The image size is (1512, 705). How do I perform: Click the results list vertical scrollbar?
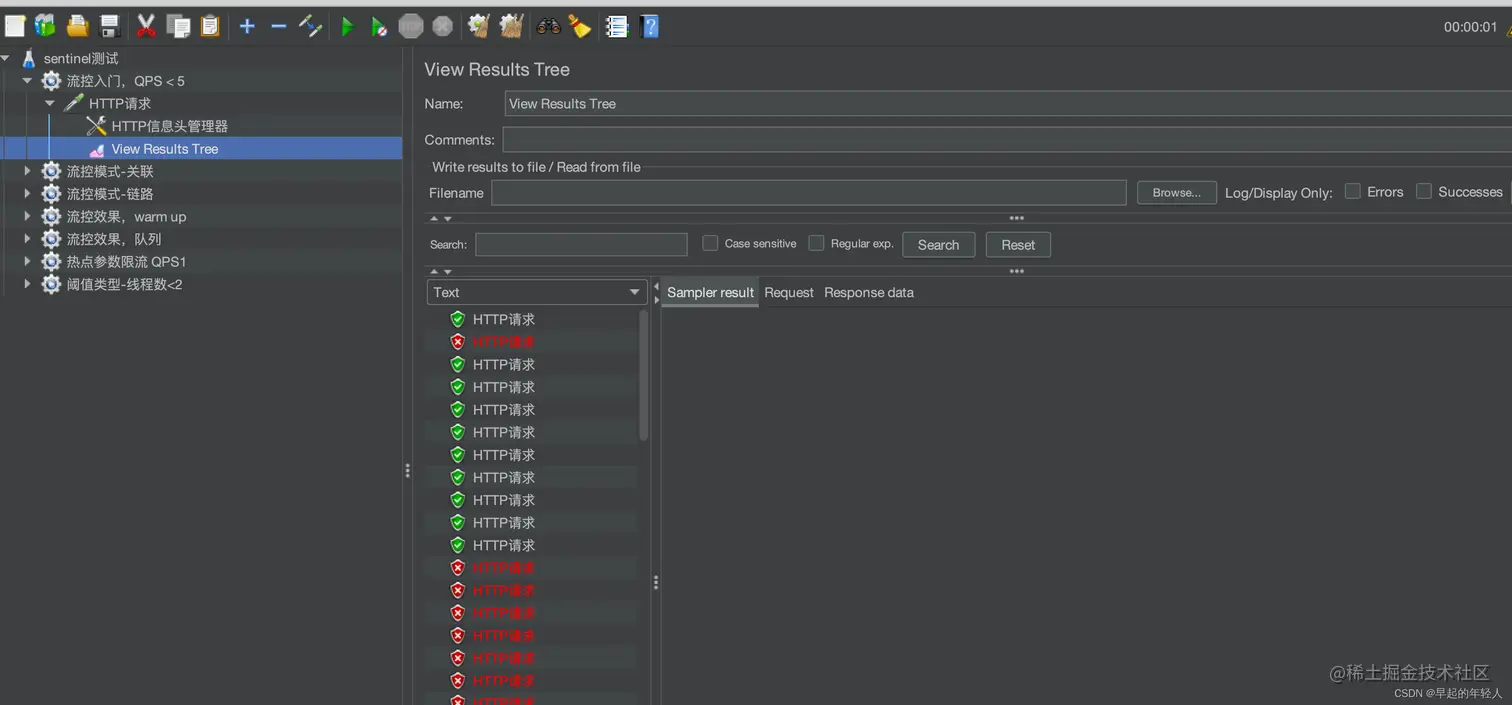643,375
